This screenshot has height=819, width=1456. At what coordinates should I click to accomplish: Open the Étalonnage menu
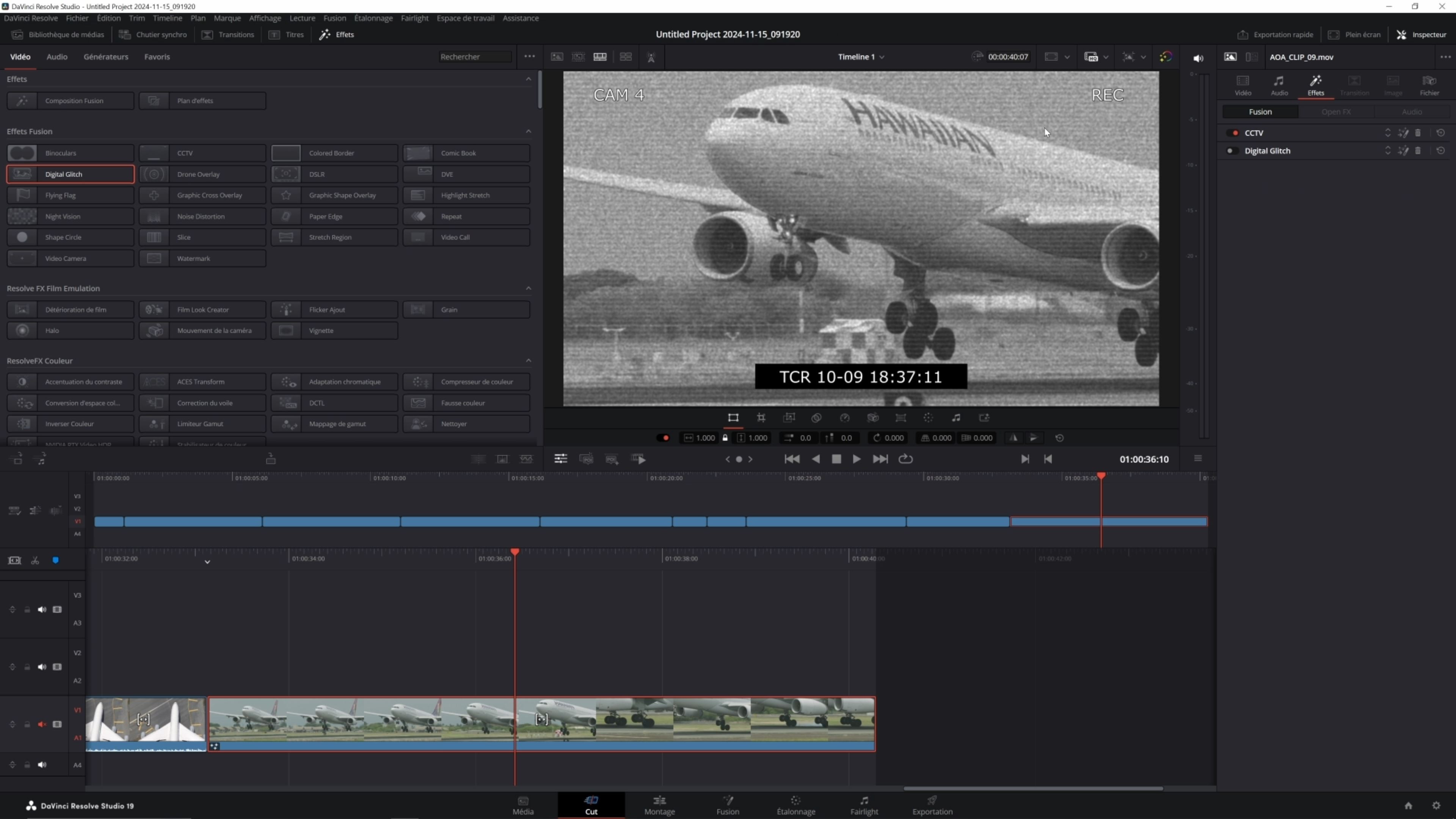click(373, 18)
